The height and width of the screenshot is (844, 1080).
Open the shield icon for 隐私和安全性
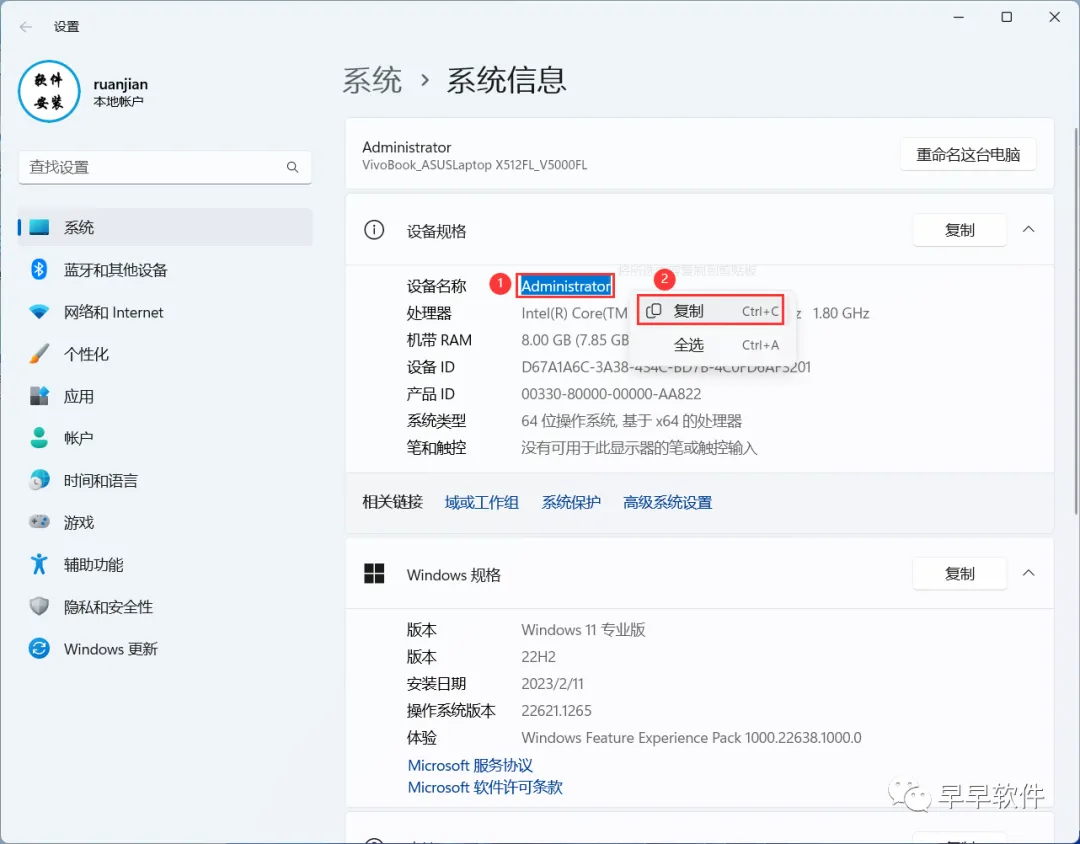point(39,606)
